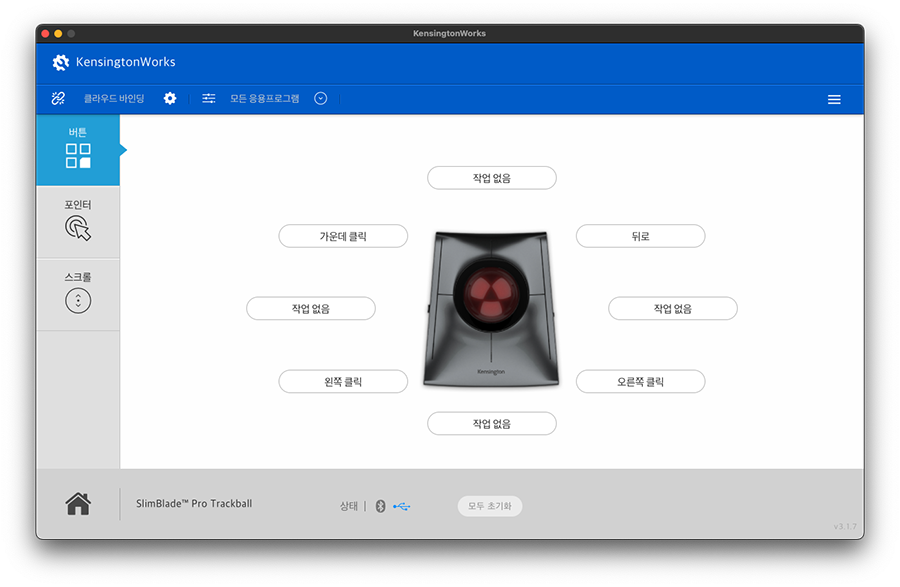The width and height of the screenshot is (900, 587).
Task: Minimize the KensingtonWorks window
Action: click(x=58, y=34)
